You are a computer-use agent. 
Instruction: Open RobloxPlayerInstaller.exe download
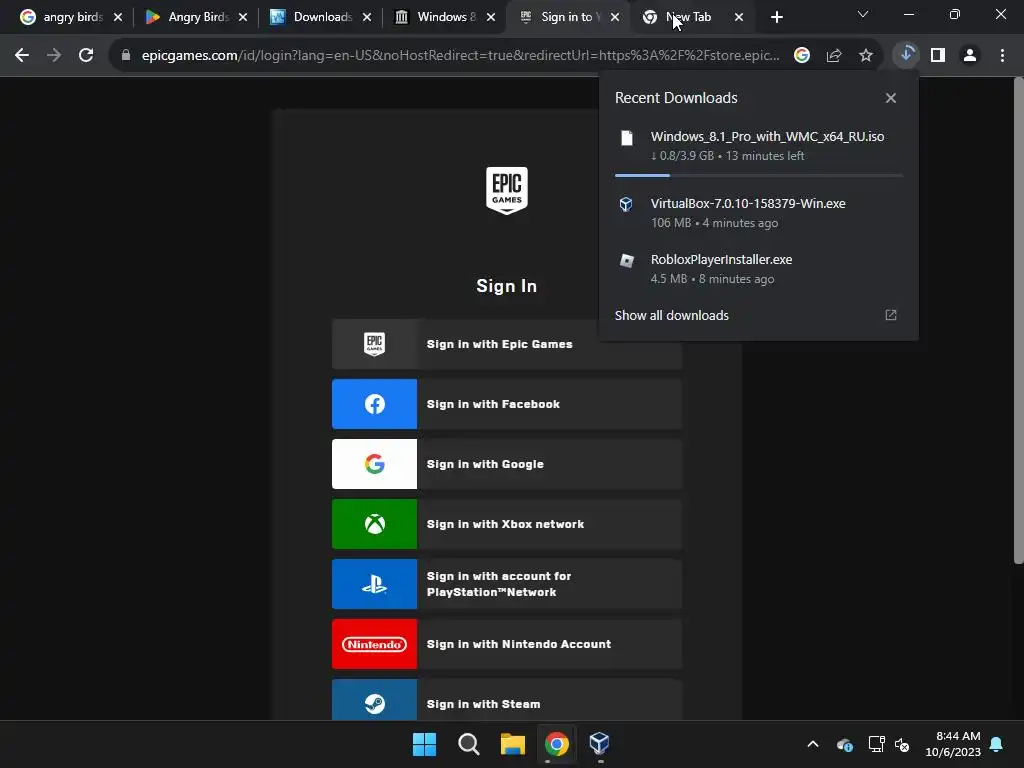pyautogui.click(x=758, y=269)
